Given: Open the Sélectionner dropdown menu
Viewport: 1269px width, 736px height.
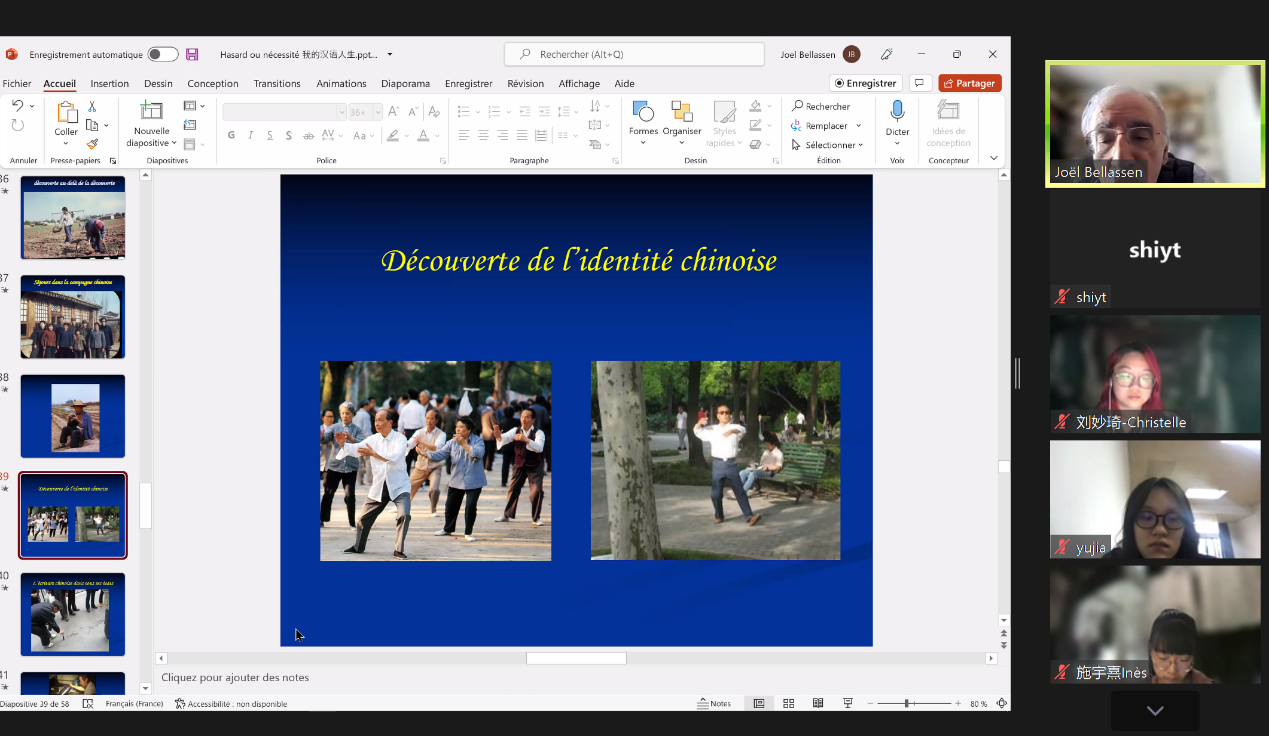Looking at the screenshot, I should [x=828, y=145].
